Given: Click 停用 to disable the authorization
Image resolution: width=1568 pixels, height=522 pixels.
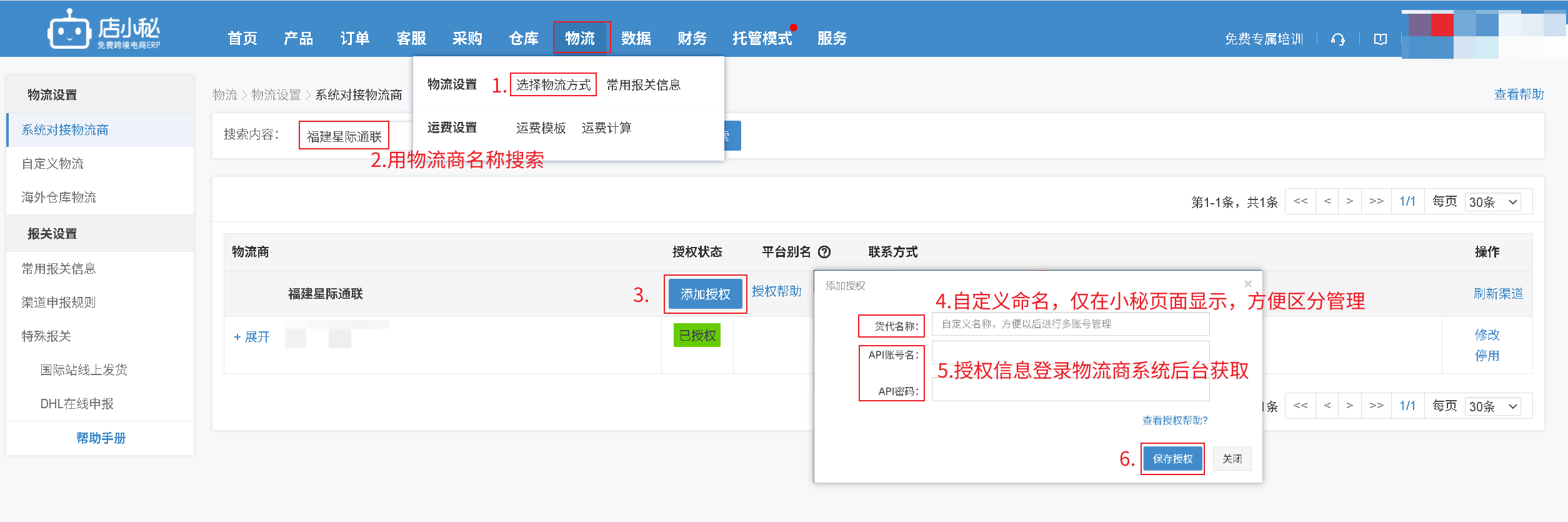Looking at the screenshot, I should [x=1486, y=356].
